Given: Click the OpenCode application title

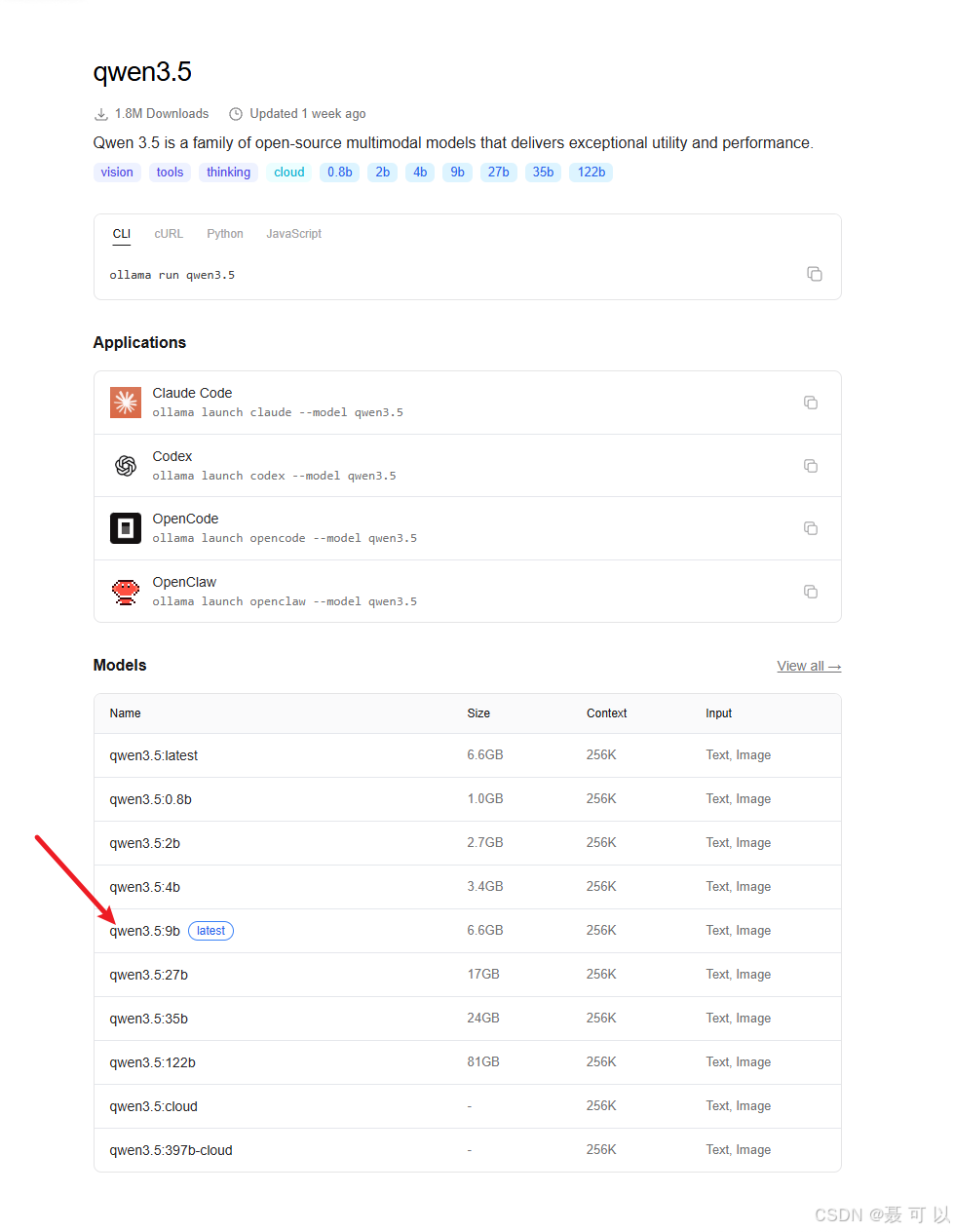Looking at the screenshot, I should pos(185,519).
